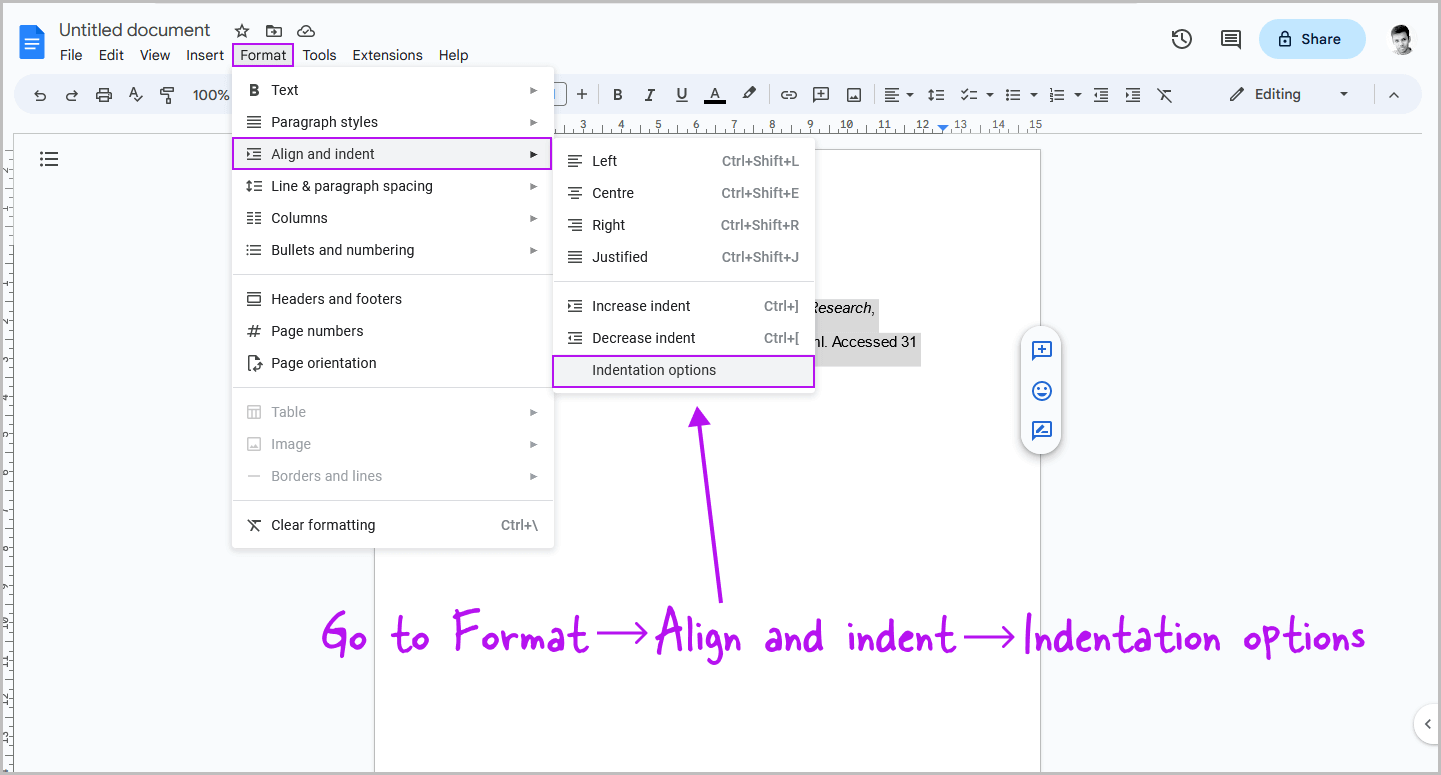Toggle bold formatting
This screenshot has width=1441, height=775.
pyautogui.click(x=618, y=94)
